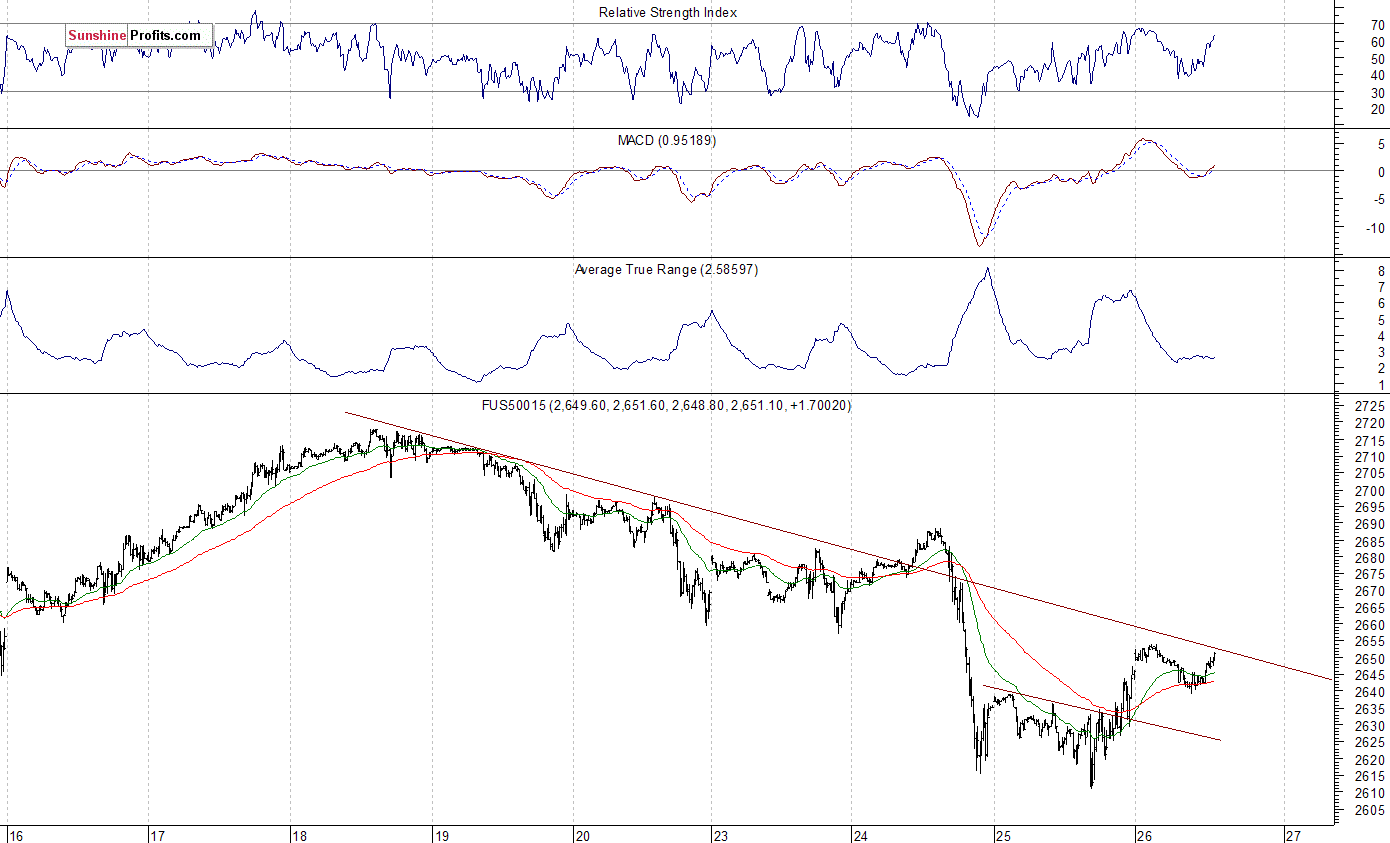The height and width of the screenshot is (843, 1390).
Task: Click date label 17 on time axis
Action: point(156,834)
